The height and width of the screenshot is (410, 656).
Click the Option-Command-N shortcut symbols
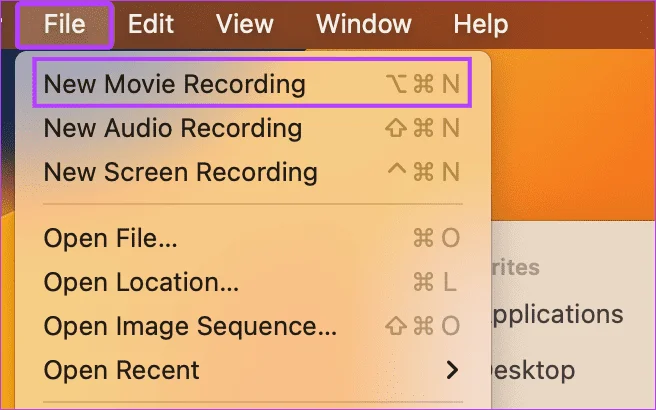click(423, 84)
